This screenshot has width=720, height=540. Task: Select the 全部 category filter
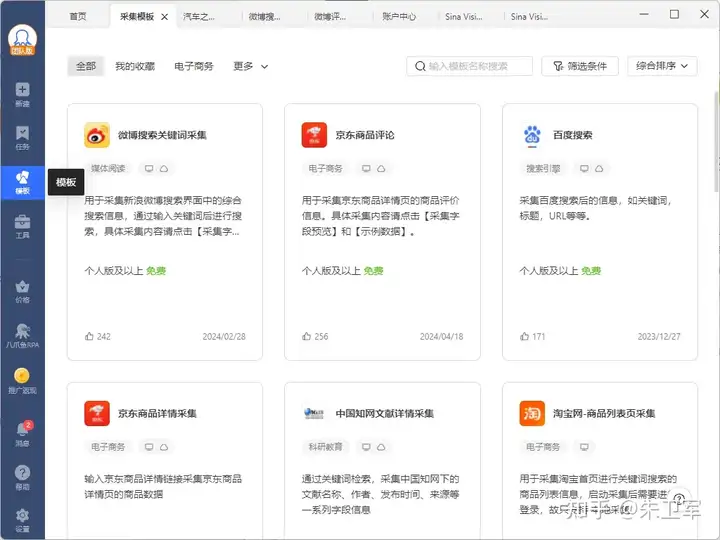(86, 66)
